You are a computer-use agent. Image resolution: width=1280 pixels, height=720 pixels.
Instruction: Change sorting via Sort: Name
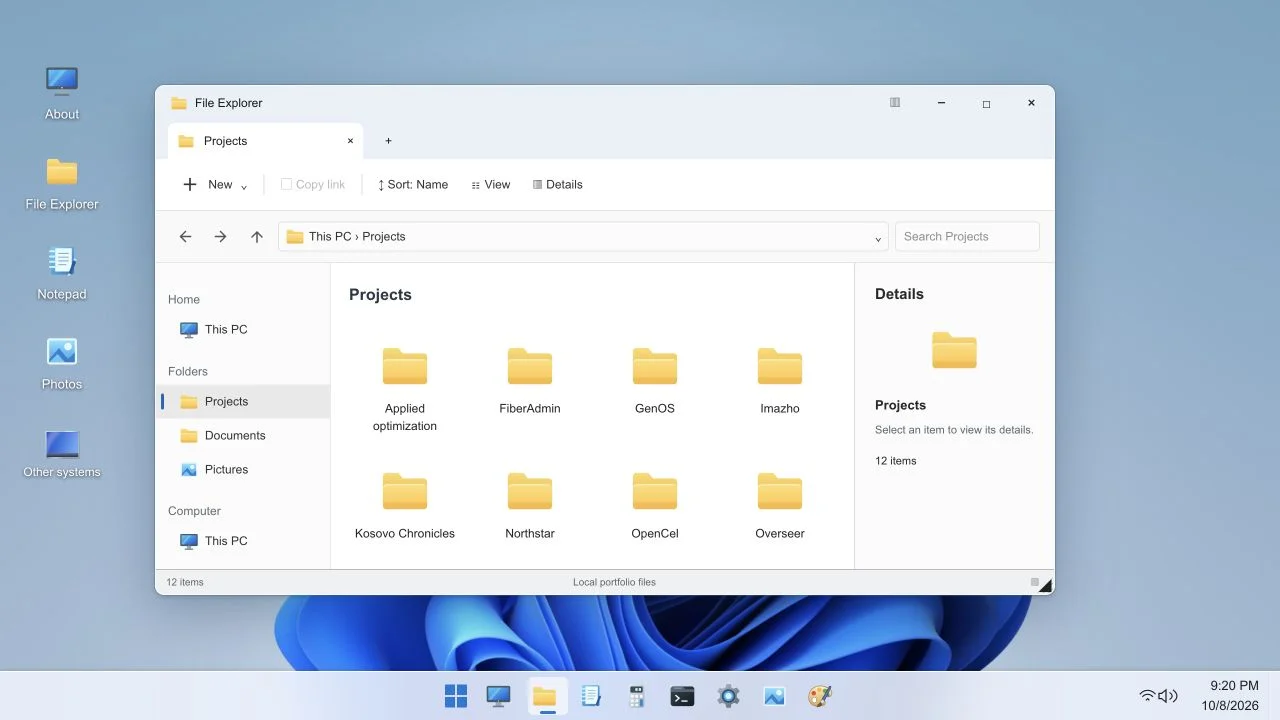coord(412,185)
